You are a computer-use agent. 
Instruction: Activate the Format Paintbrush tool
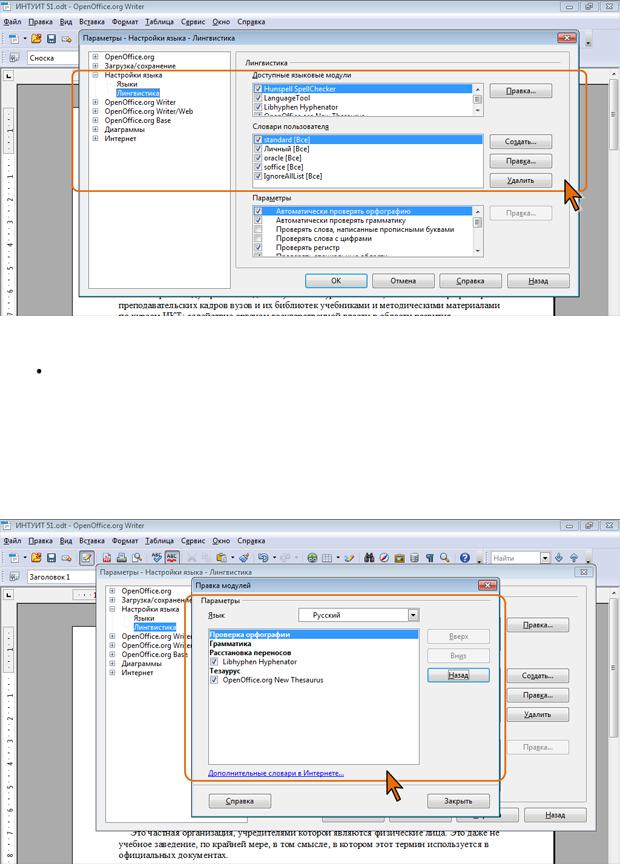click(244, 558)
